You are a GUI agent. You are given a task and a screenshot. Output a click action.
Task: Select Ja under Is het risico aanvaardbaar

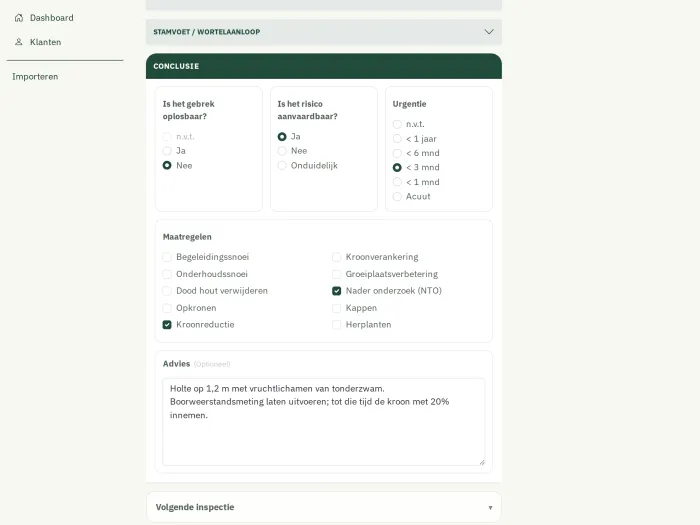(282, 137)
